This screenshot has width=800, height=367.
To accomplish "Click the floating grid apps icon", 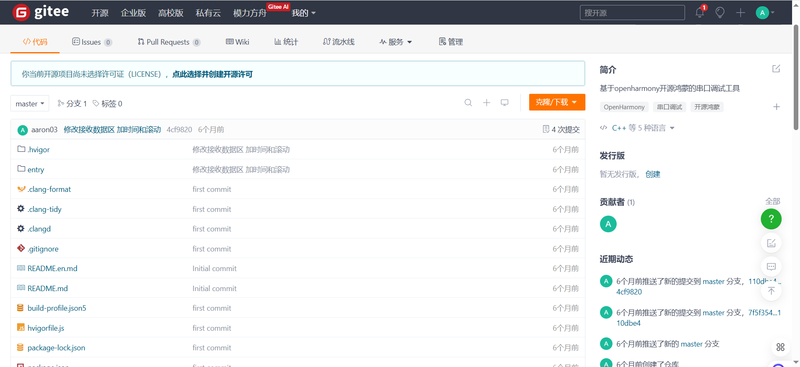I will coord(780,347).
